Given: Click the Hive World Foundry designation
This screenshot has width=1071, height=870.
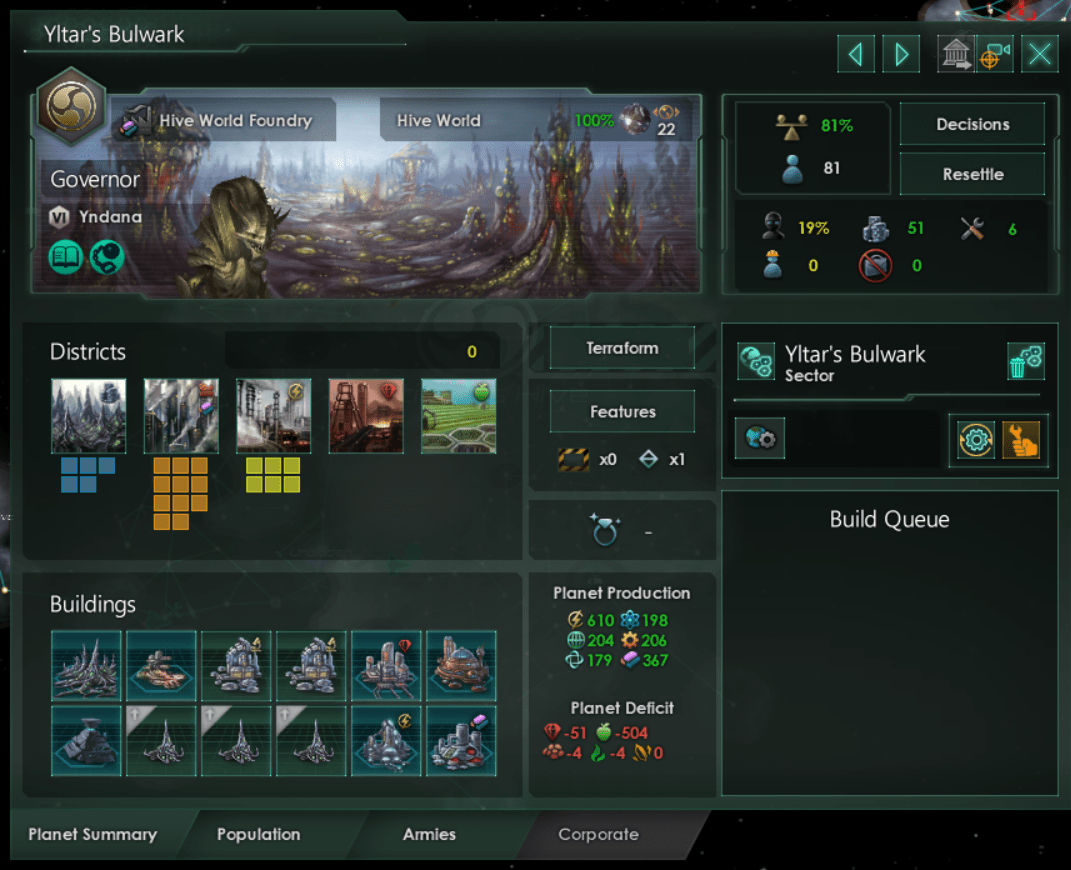Looking at the screenshot, I should tap(225, 121).
